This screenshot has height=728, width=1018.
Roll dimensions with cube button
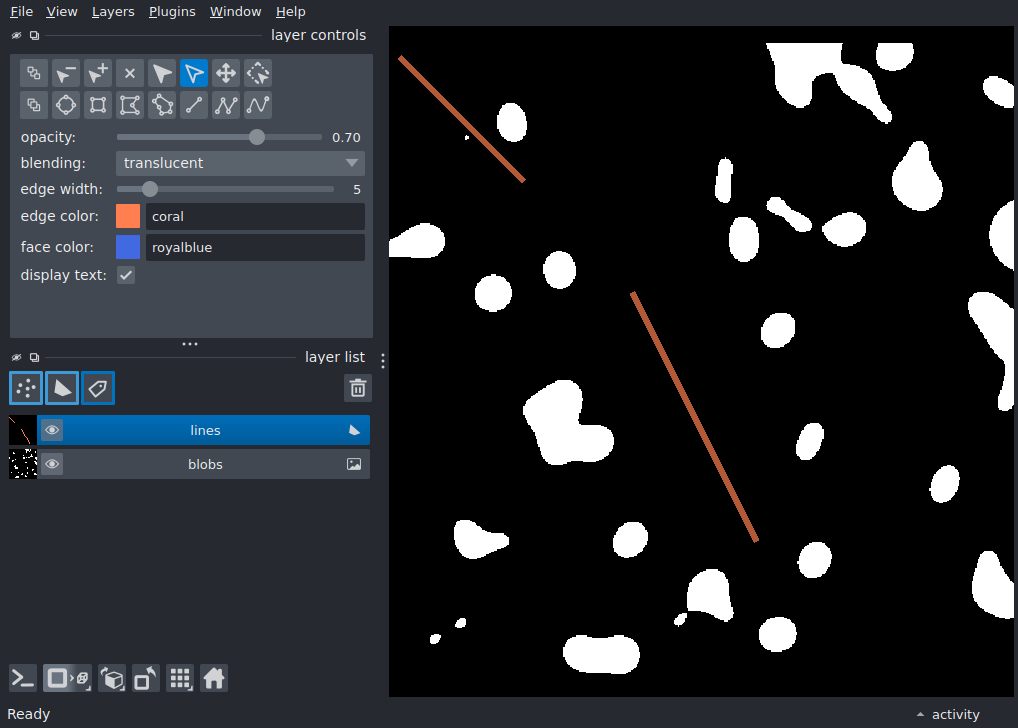pyautogui.click(x=112, y=679)
